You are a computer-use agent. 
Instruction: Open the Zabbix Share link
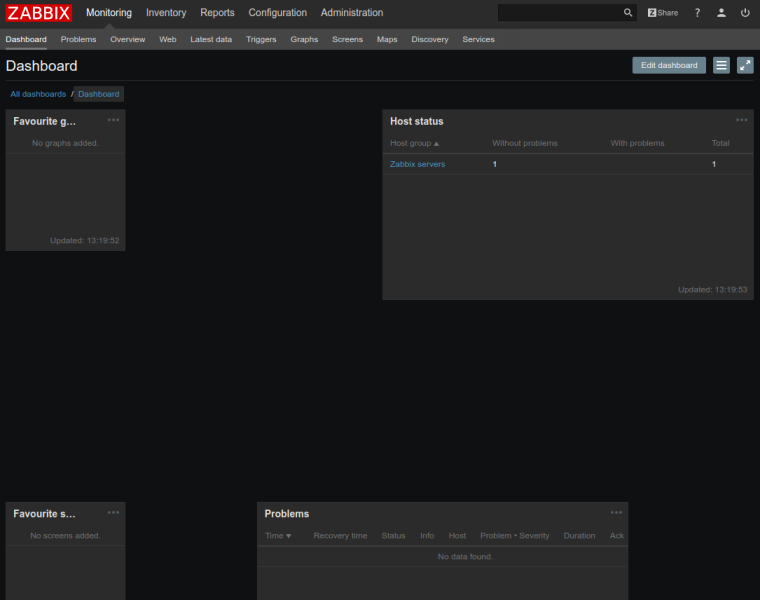click(662, 13)
